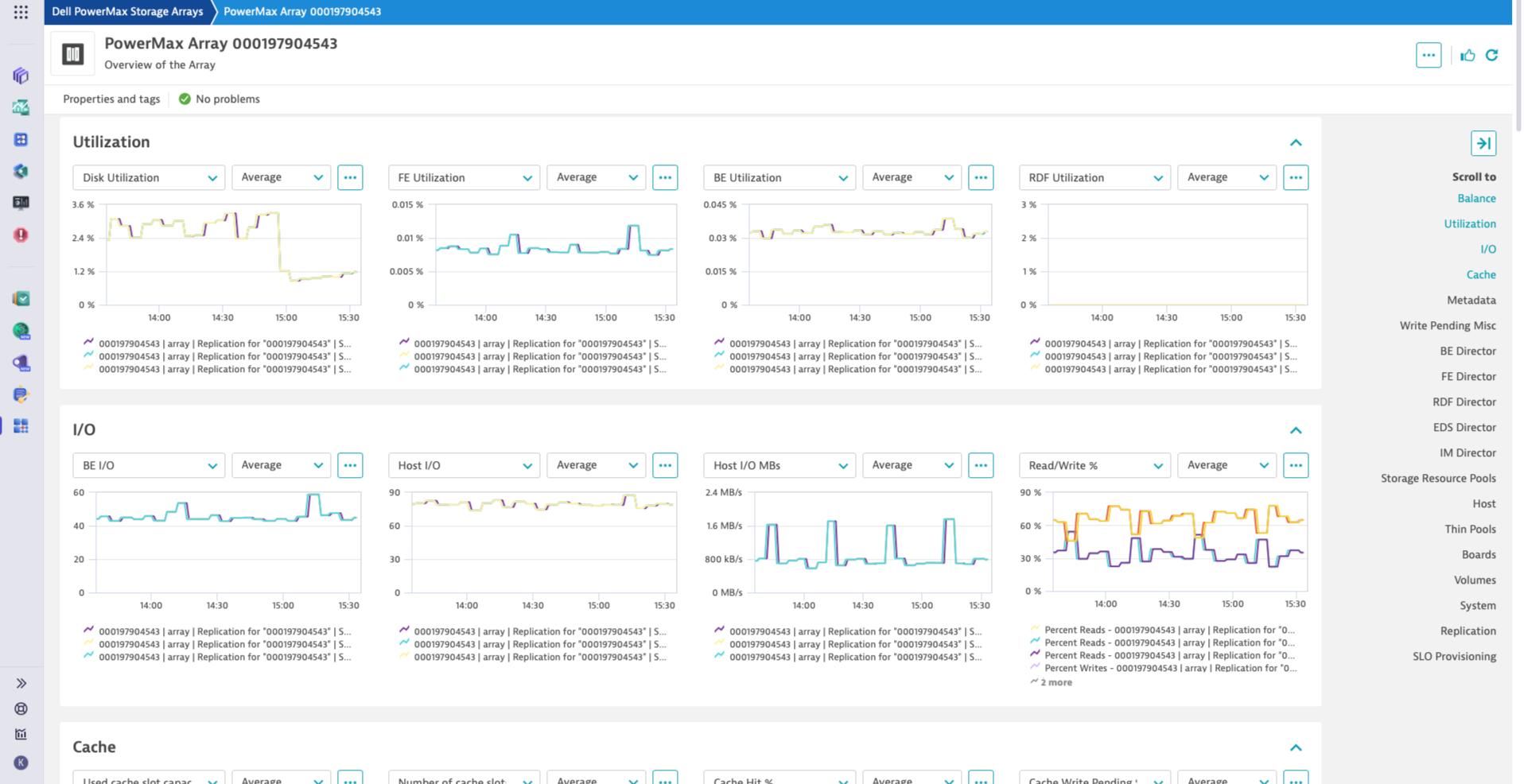This screenshot has height=784, width=1524.
Task: Open more options for the Disk Utilization chart
Action: coord(350,177)
